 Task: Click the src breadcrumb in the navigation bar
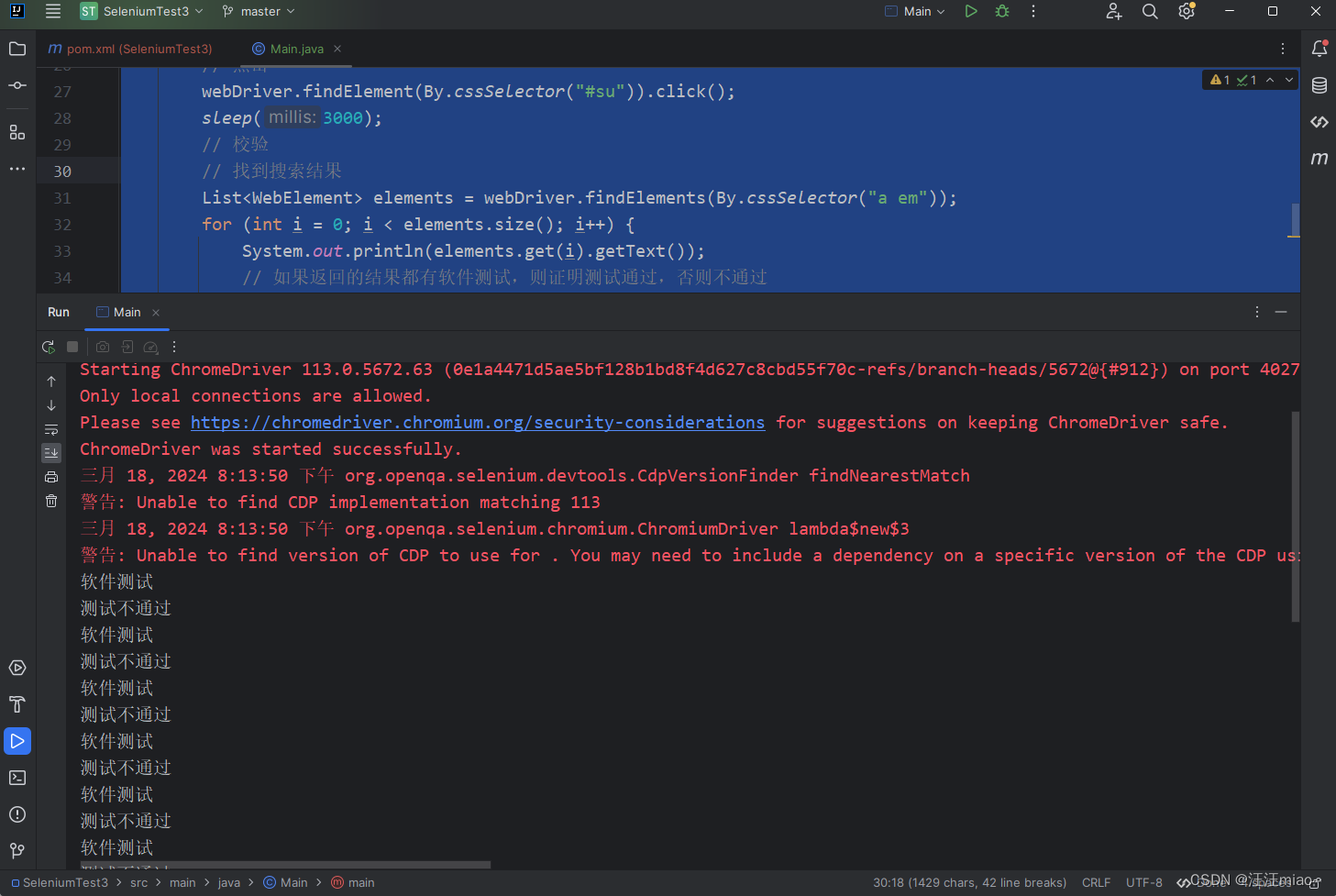click(x=138, y=883)
